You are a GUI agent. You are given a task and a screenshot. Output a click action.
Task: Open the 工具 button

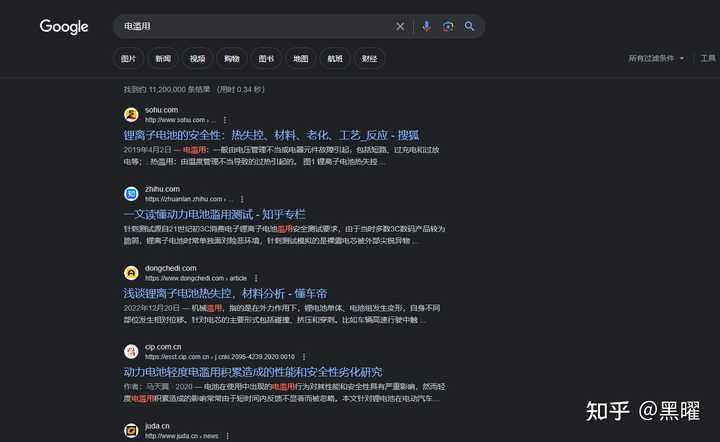click(708, 58)
